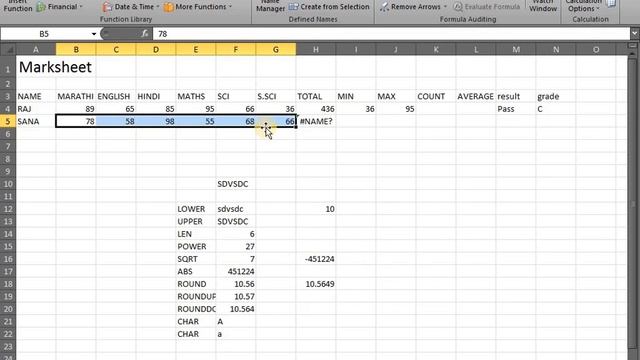Click the S.SCI header cell

[x=276, y=96]
